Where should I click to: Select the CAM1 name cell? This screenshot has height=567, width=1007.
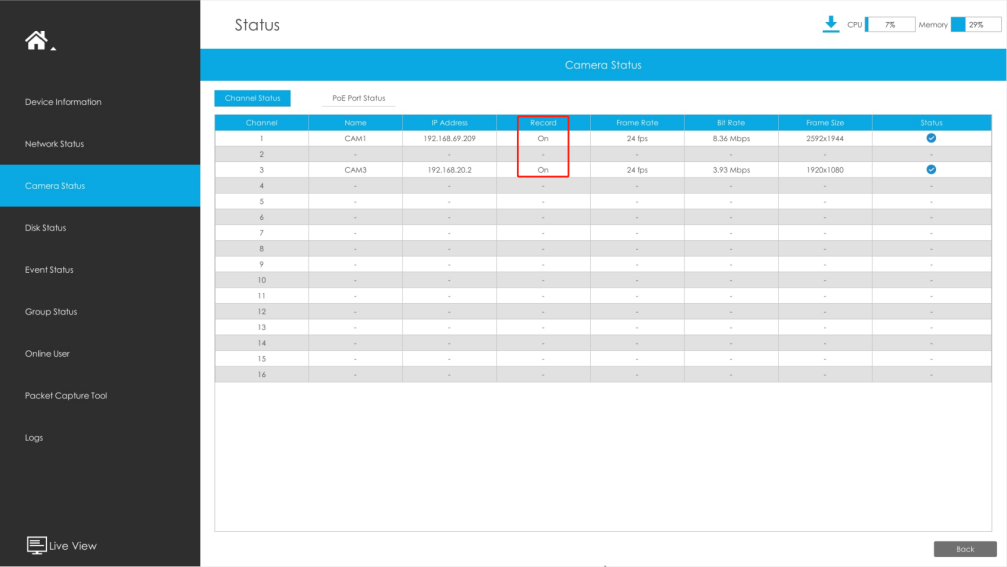[x=355, y=138]
